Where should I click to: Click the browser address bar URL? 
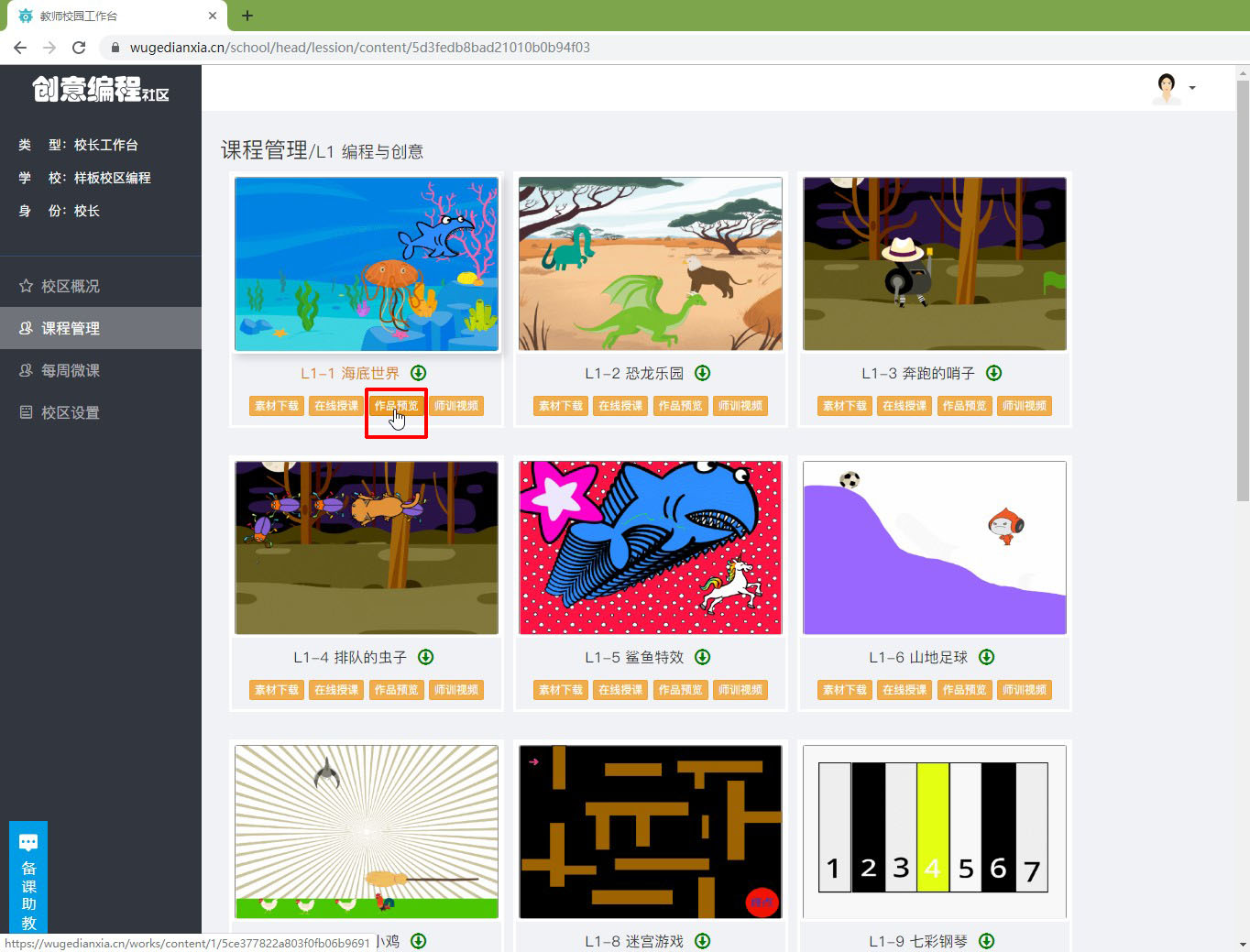[x=360, y=48]
